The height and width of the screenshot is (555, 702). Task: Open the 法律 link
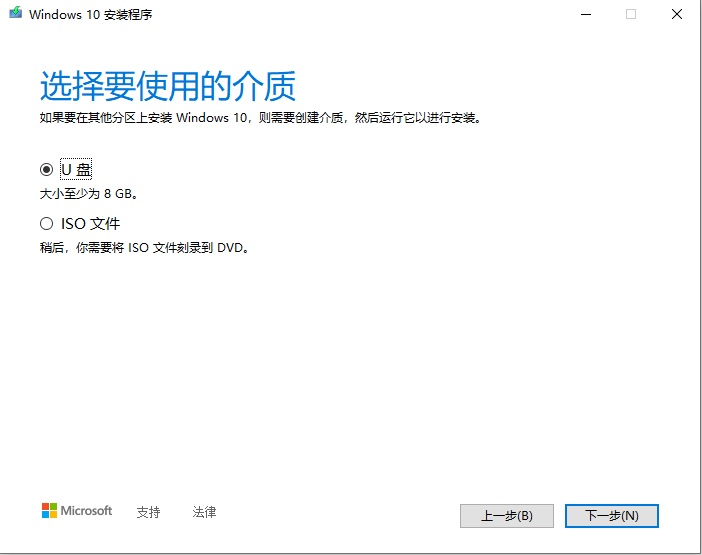(x=204, y=512)
